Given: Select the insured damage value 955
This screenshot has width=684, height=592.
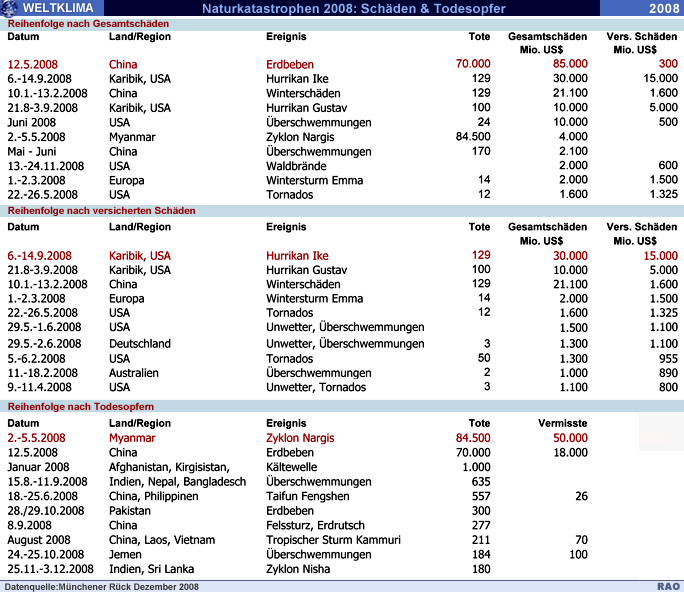Looking at the screenshot, I should point(668,359).
